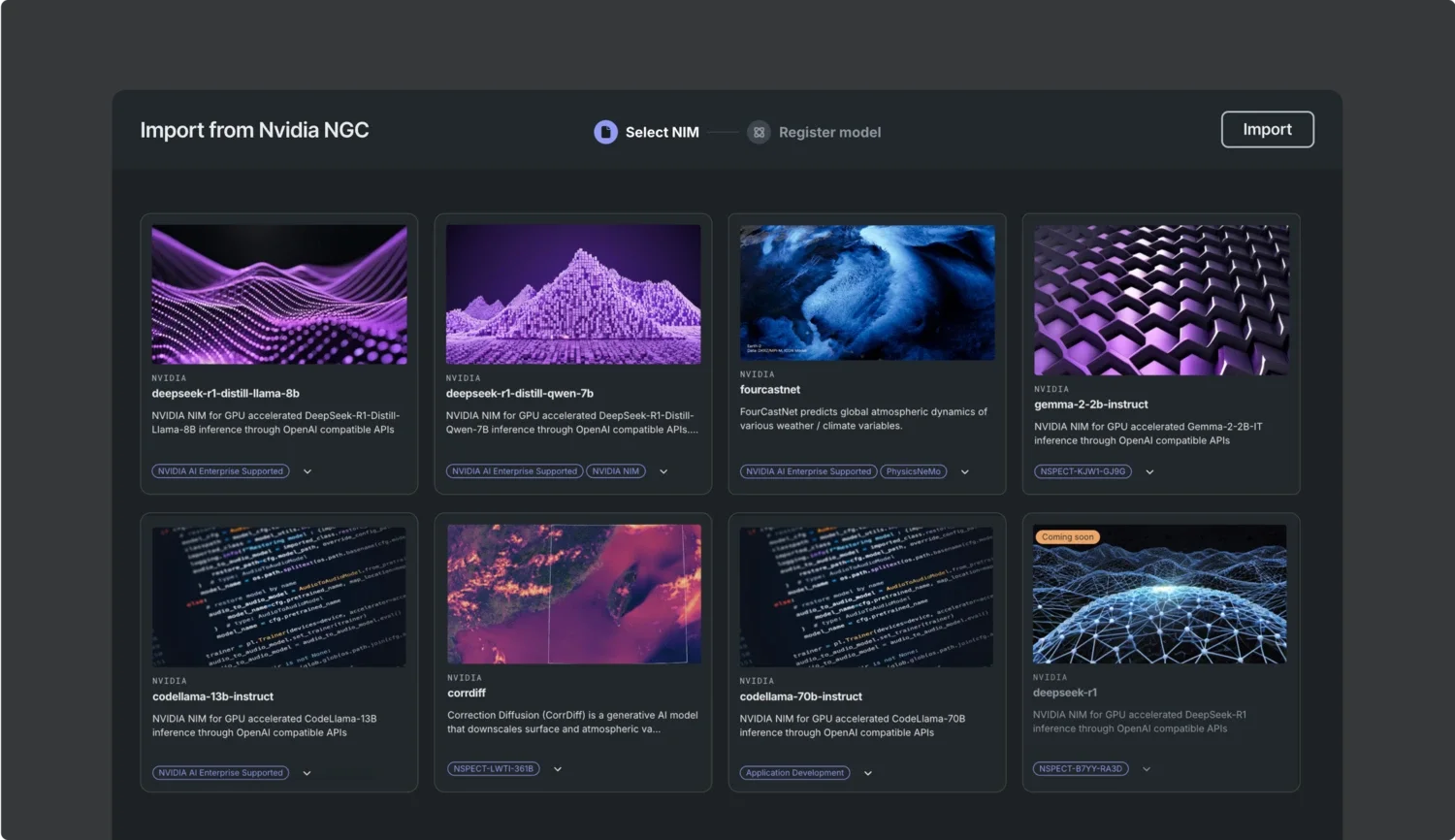1455x840 pixels.
Task: Click the codellama-70b-instruct title
Action: tap(801, 696)
